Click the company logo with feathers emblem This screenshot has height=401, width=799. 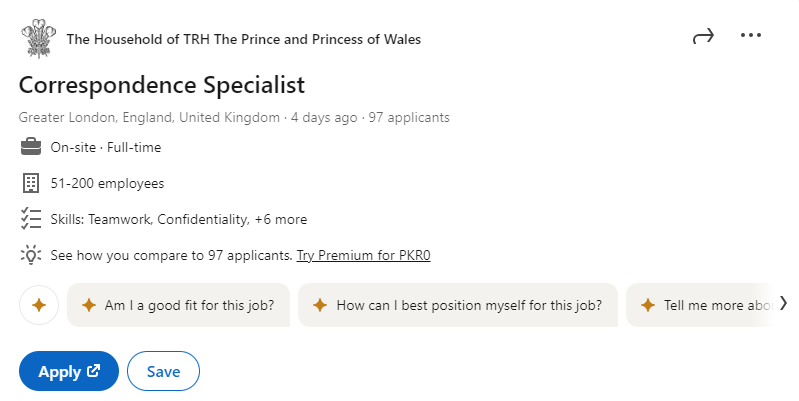pos(37,39)
